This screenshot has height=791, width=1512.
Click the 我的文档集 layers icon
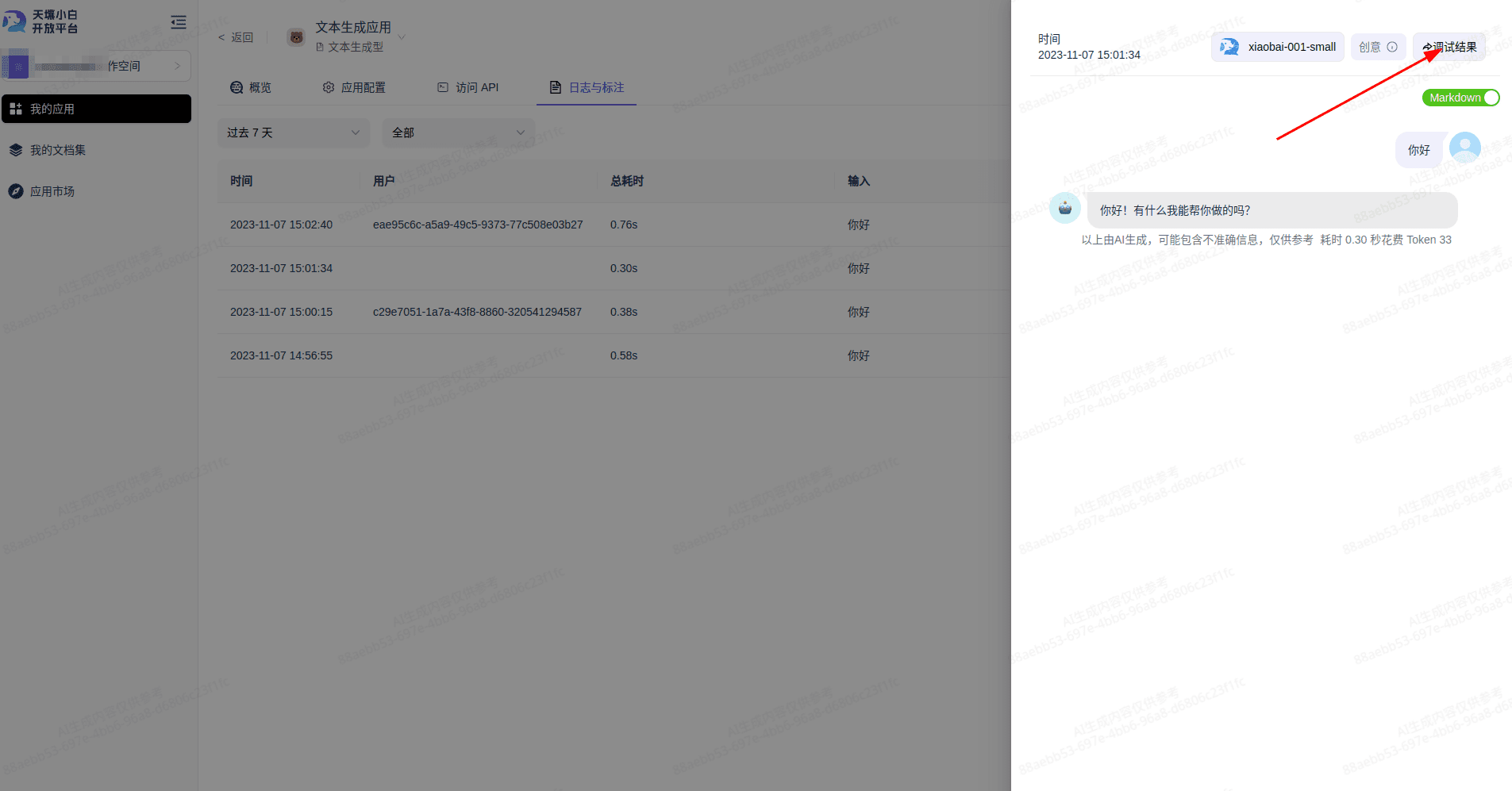click(x=16, y=150)
